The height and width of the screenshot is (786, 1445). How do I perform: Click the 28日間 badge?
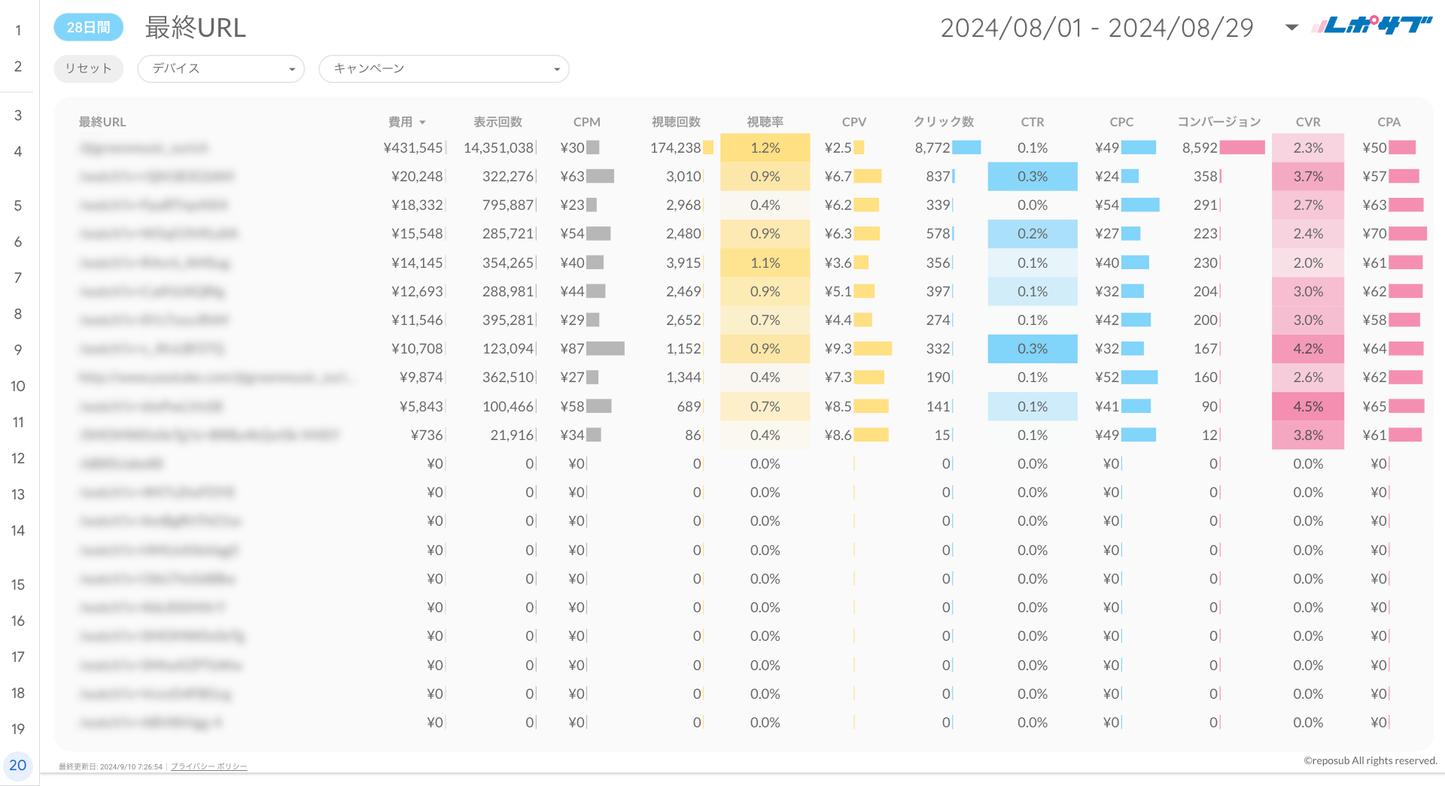89,28
